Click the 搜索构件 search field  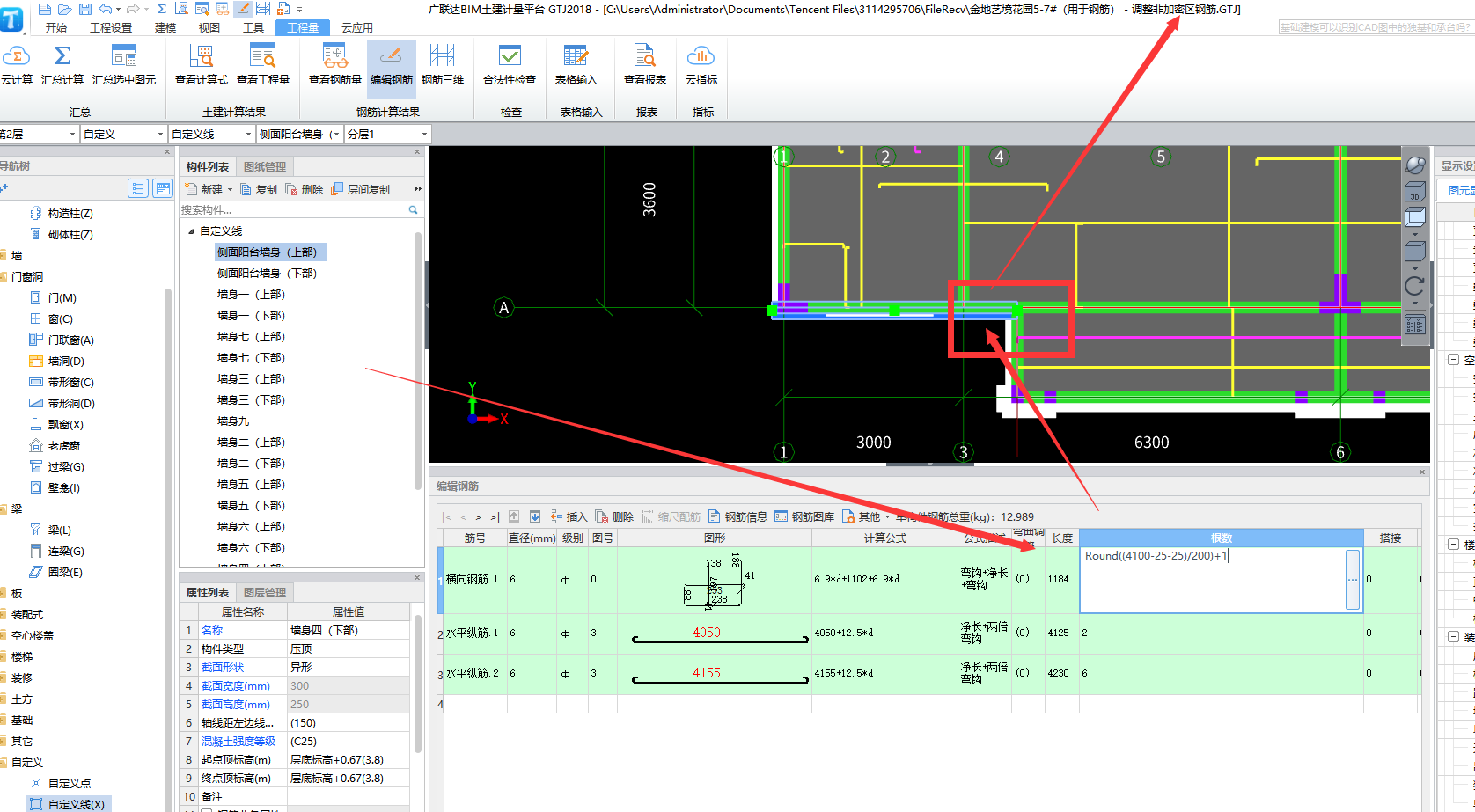(293, 210)
